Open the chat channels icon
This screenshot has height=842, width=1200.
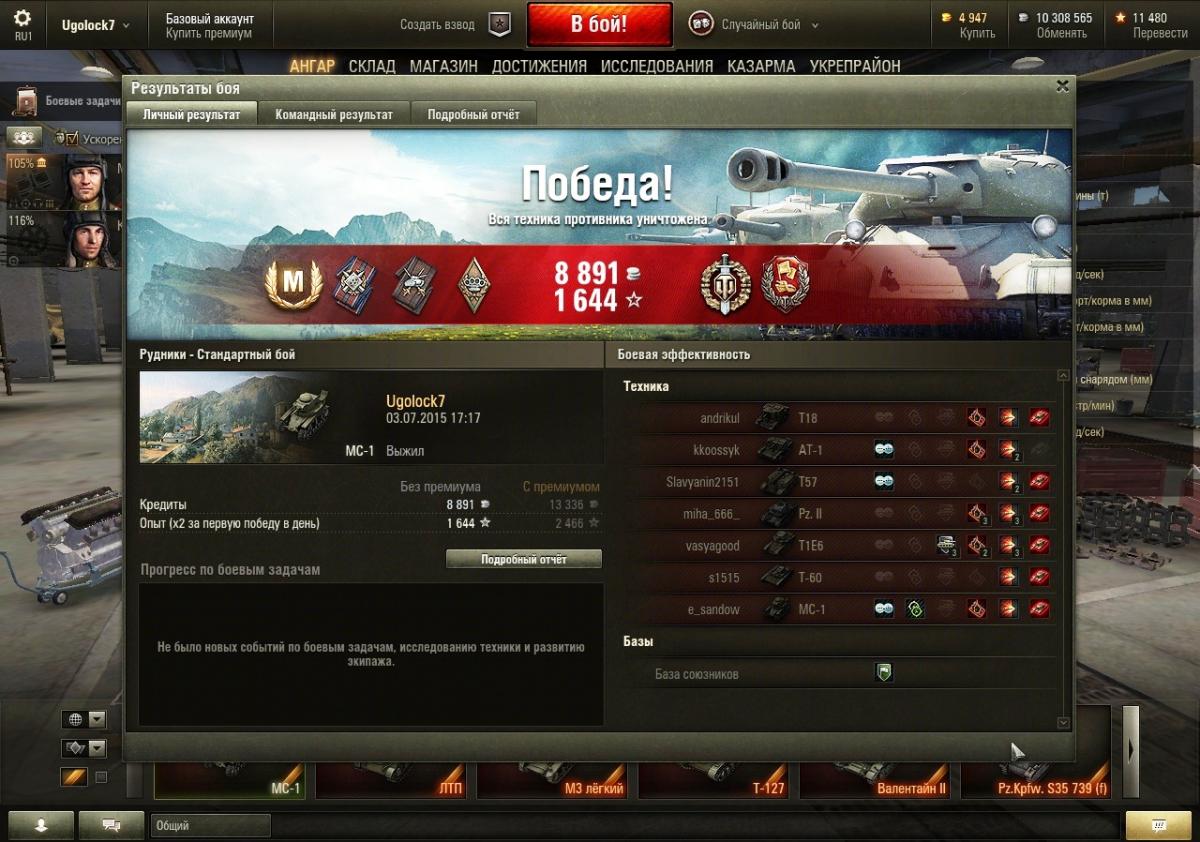pos(112,825)
